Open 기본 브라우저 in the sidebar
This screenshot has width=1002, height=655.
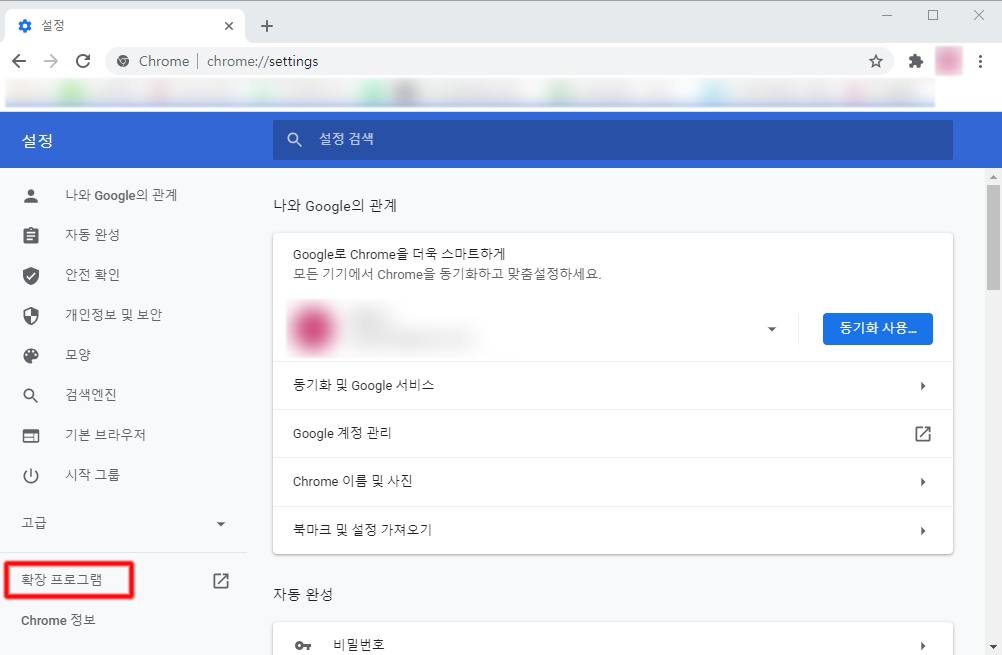[x=105, y=435]
